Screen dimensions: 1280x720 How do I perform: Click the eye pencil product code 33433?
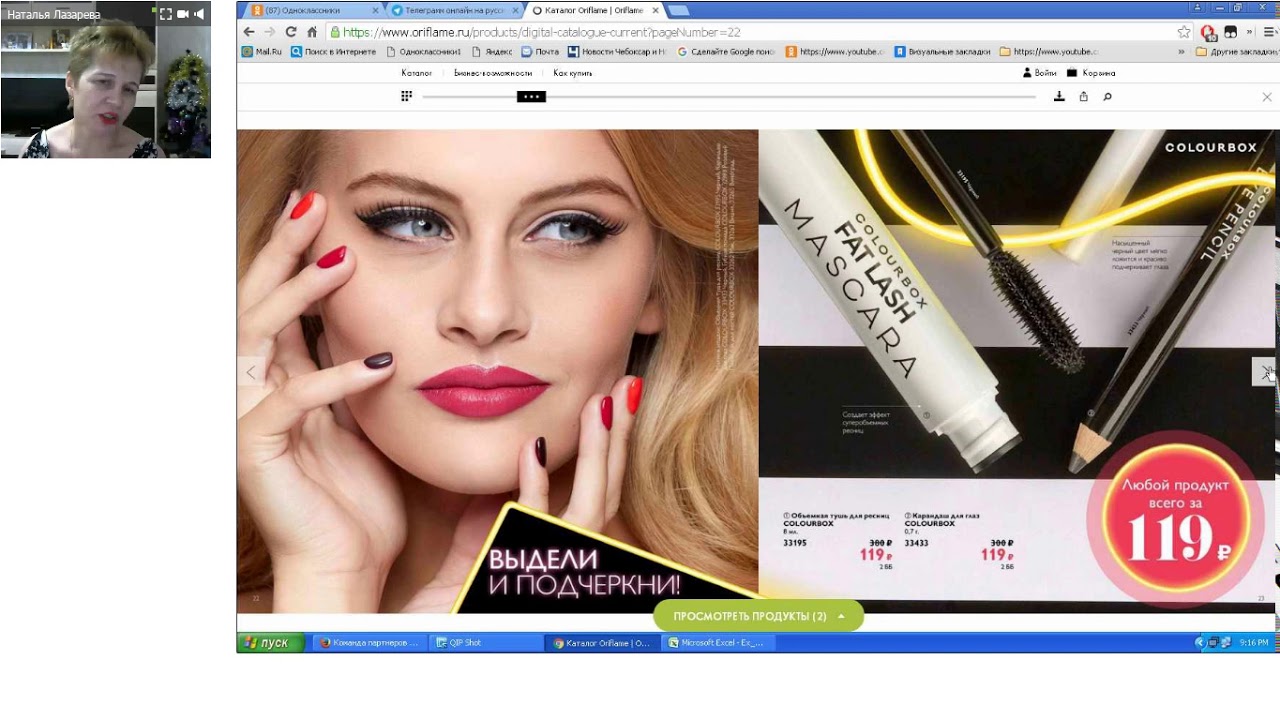click(916, 543)
